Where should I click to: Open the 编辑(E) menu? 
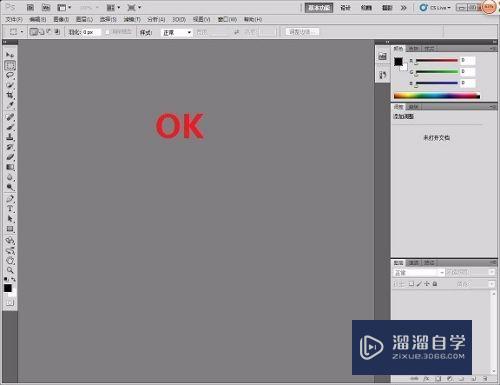point(38,20)
